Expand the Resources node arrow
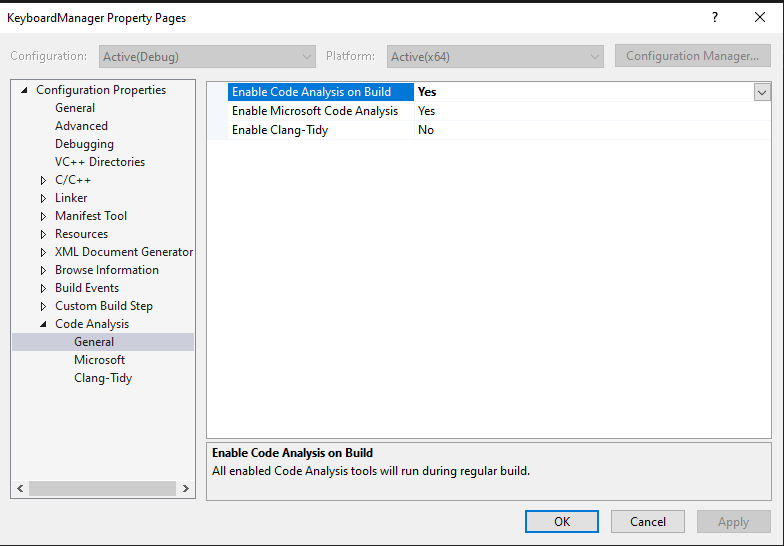Viewport: 784px width, 546px height. (x=44, y=234)
